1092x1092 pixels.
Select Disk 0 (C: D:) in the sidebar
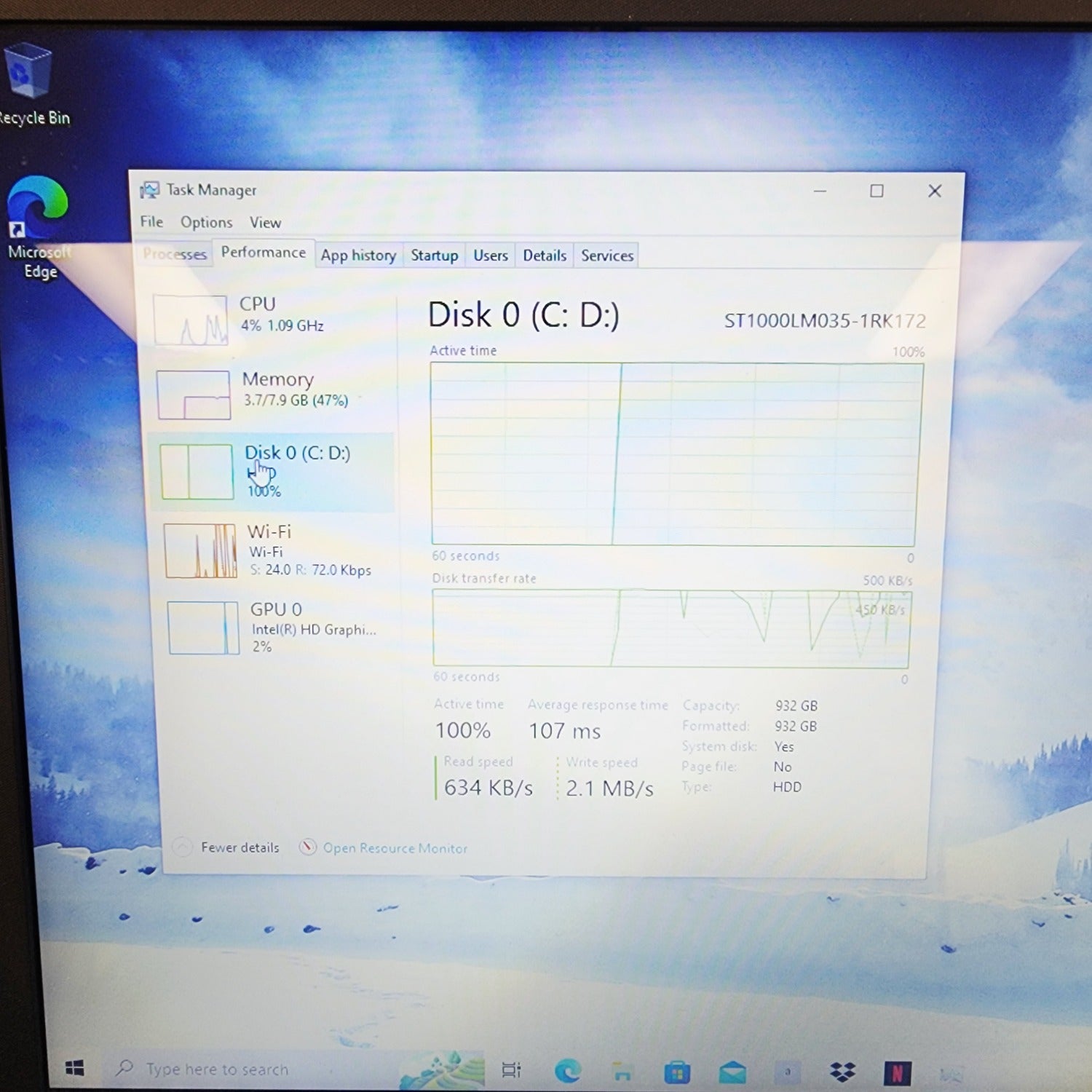(x=271, y=472)
